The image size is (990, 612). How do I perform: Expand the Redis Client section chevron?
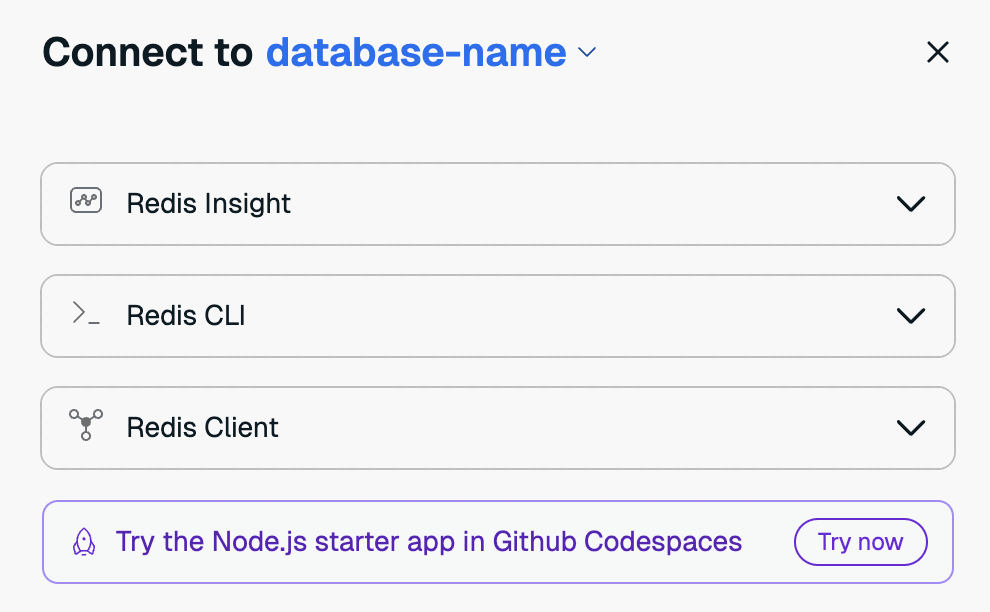coord(910,428)
